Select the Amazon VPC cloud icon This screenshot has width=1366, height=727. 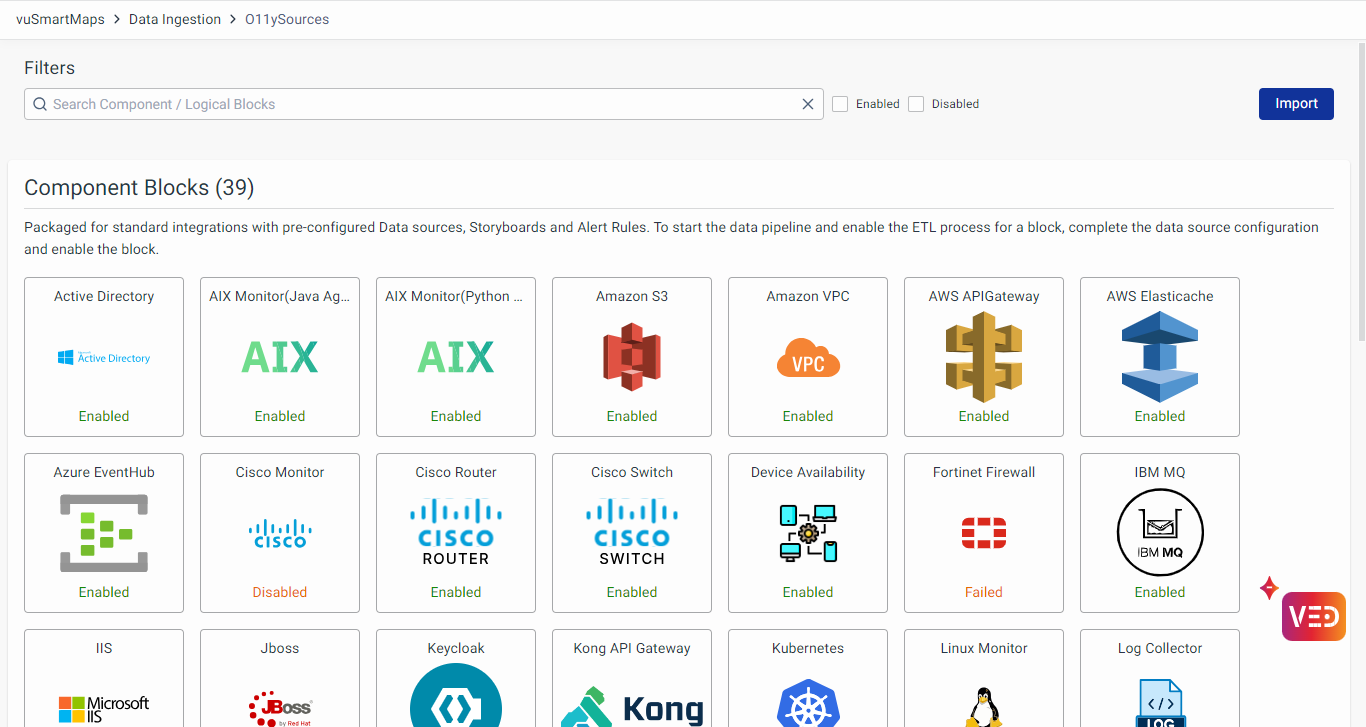(x=808, y=357)
